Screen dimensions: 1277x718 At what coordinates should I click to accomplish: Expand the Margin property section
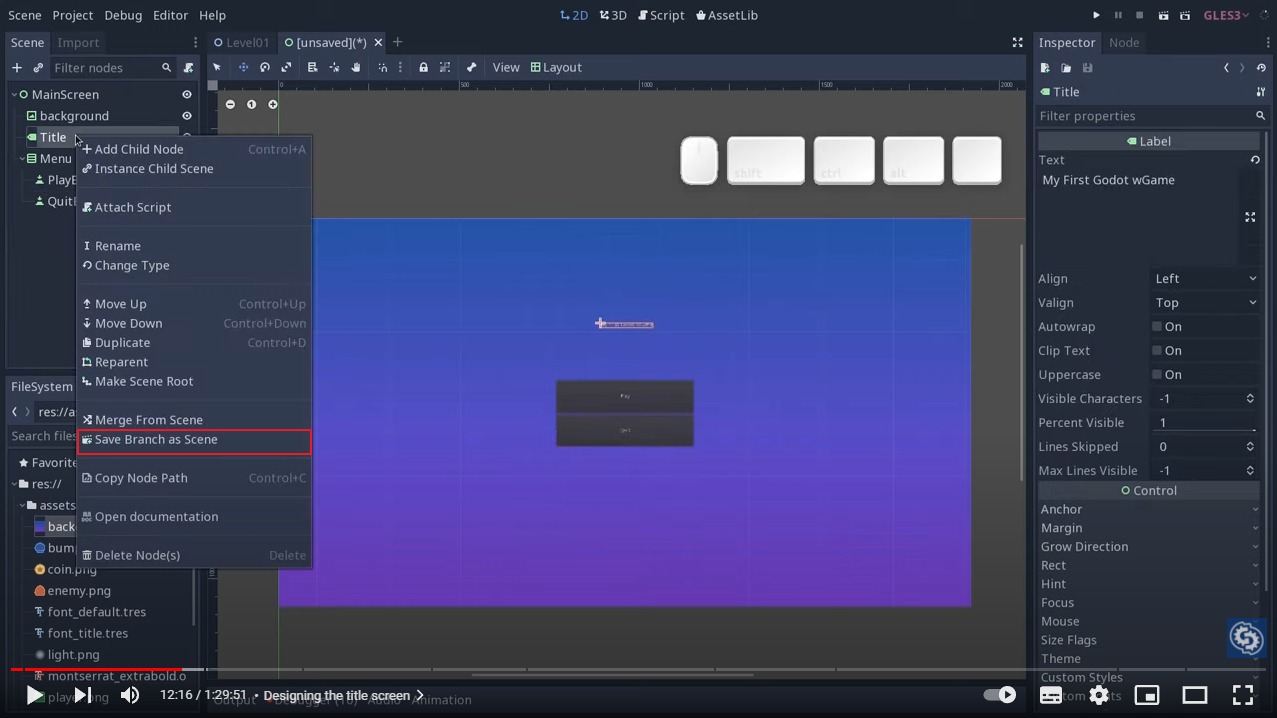tap(1149, 528)
